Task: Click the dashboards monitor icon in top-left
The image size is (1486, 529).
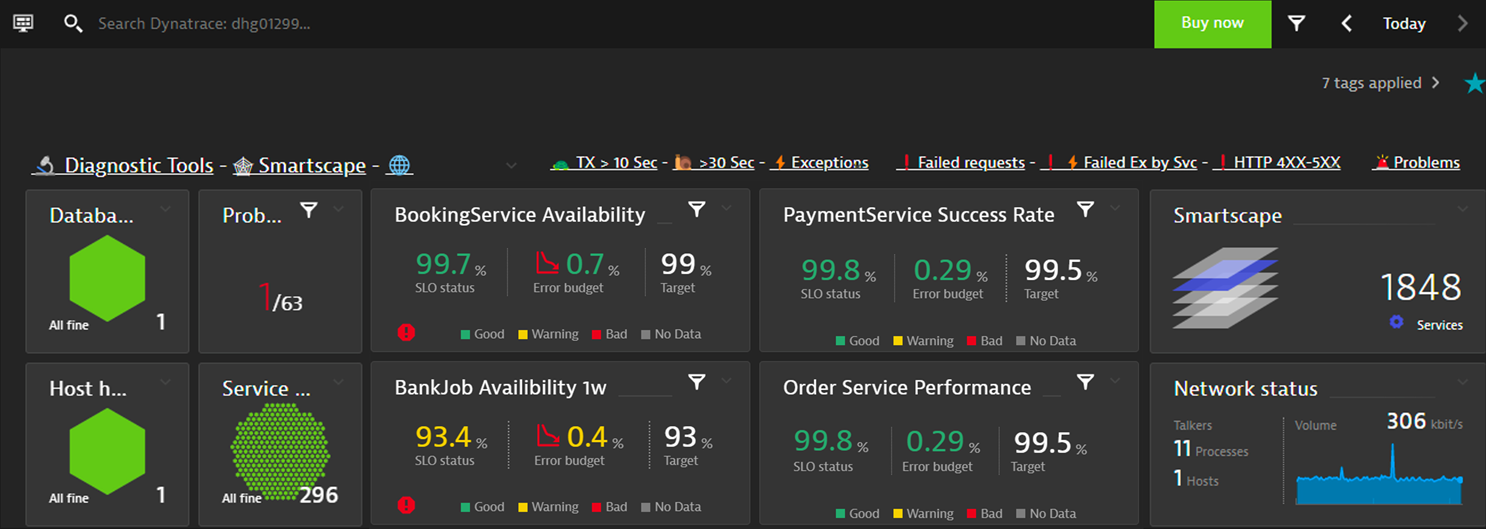Action: 23,23
